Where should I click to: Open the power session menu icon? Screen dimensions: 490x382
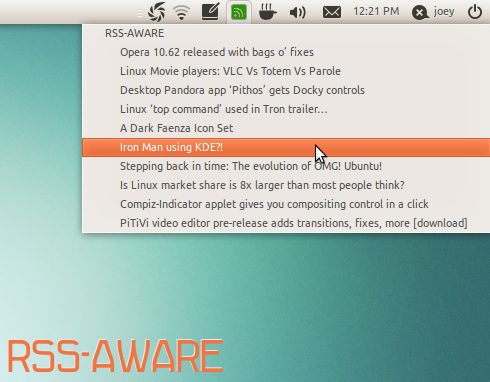[475, 12]
